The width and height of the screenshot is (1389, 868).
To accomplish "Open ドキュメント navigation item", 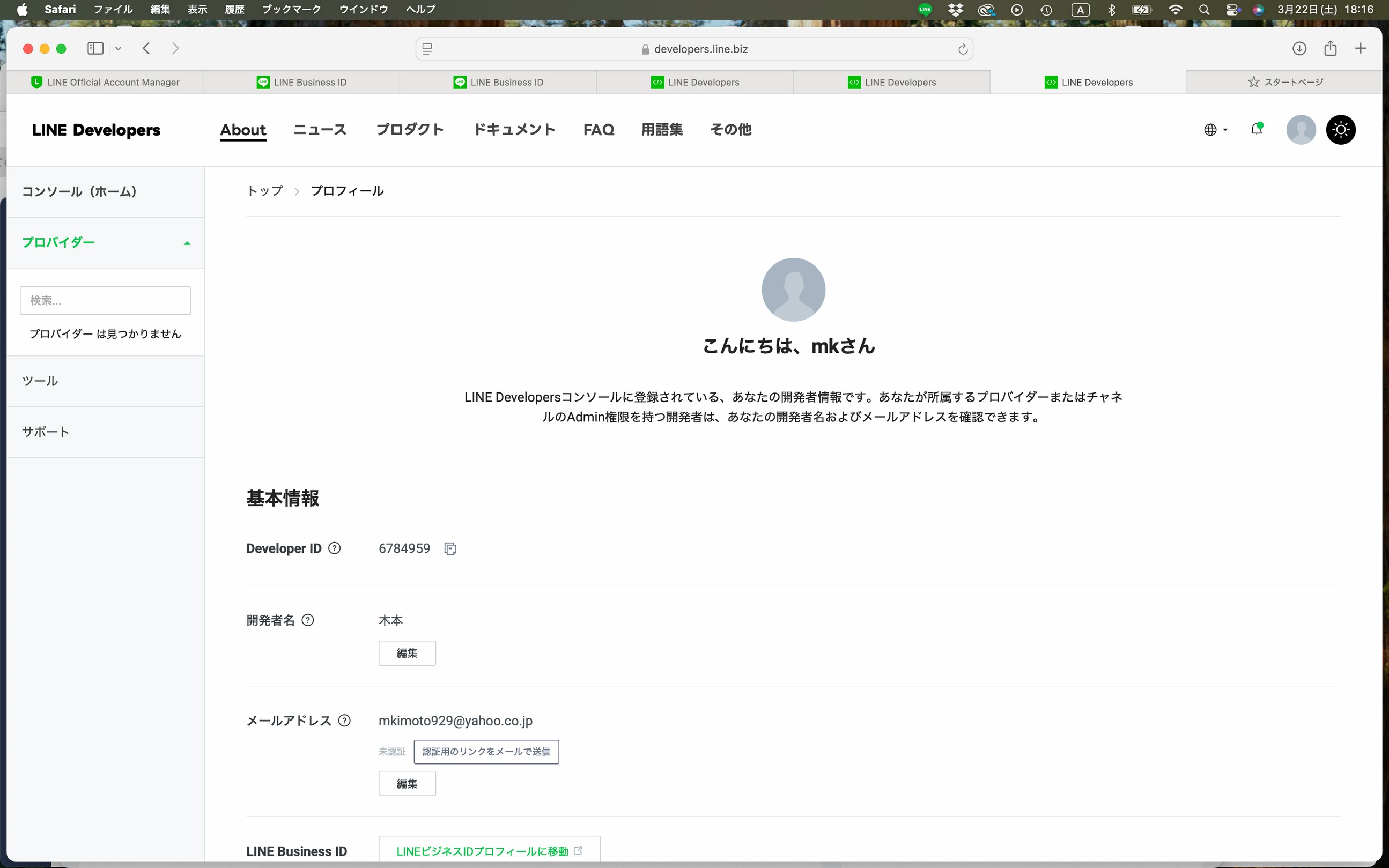I will coord(514,130).
